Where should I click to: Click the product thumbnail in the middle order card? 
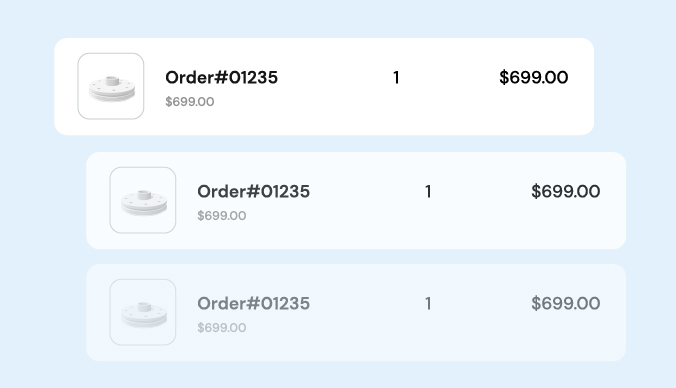pos(143,200)
